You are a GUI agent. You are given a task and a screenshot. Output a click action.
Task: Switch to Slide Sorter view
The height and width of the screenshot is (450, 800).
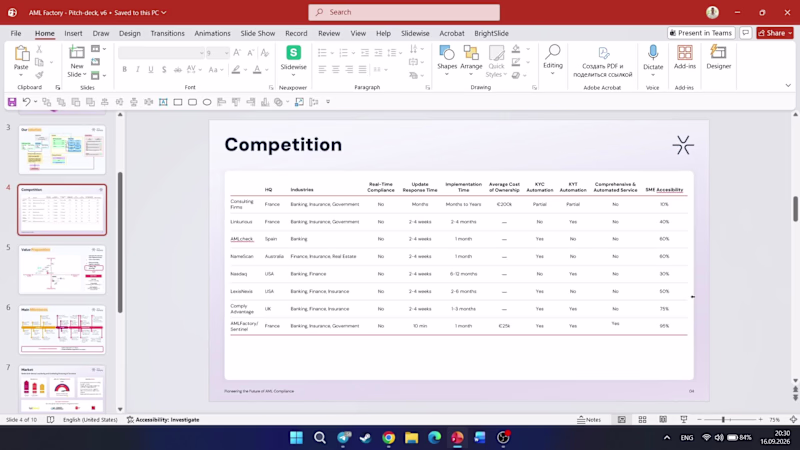[642, 419]
